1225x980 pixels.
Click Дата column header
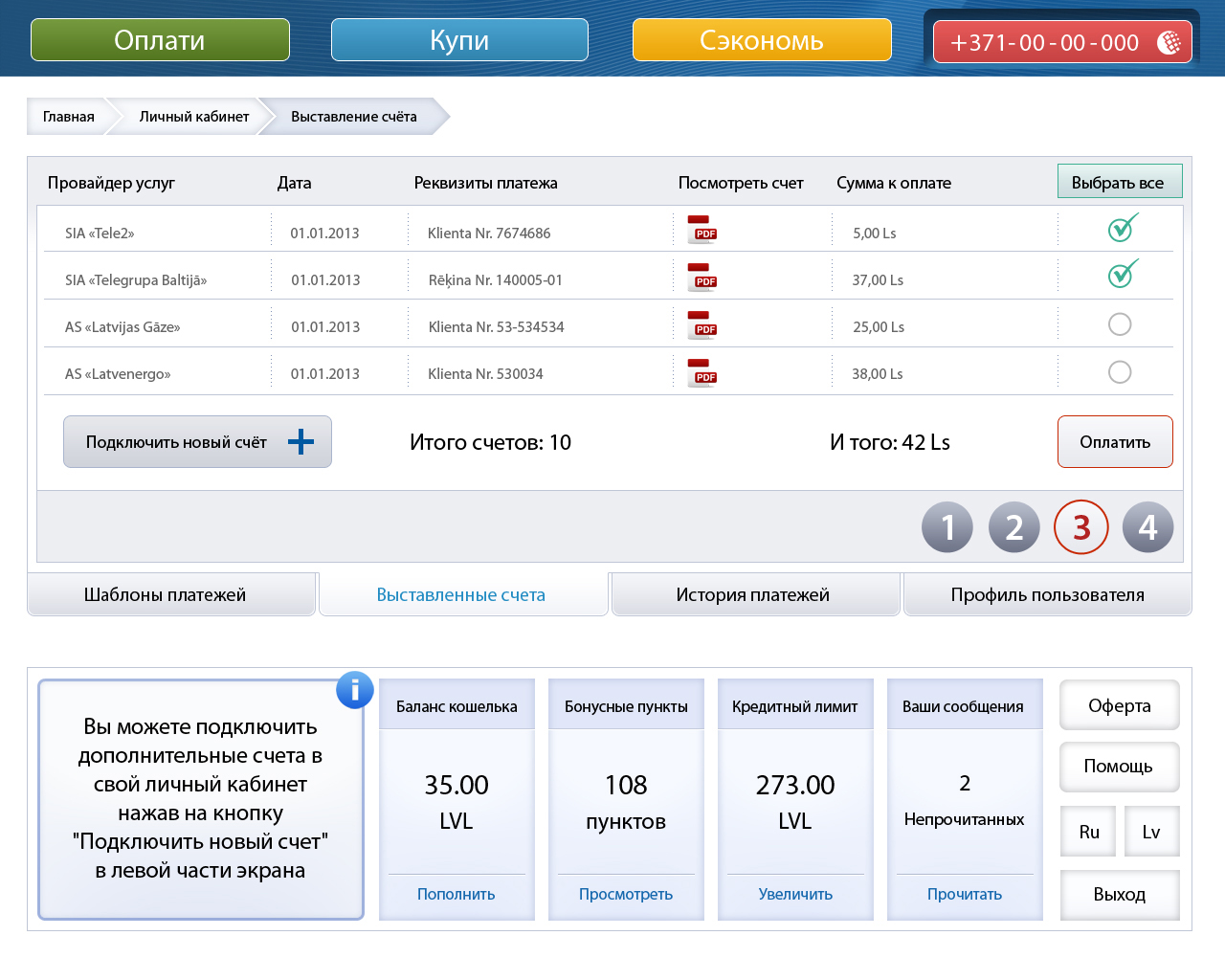tap(295, 183)
